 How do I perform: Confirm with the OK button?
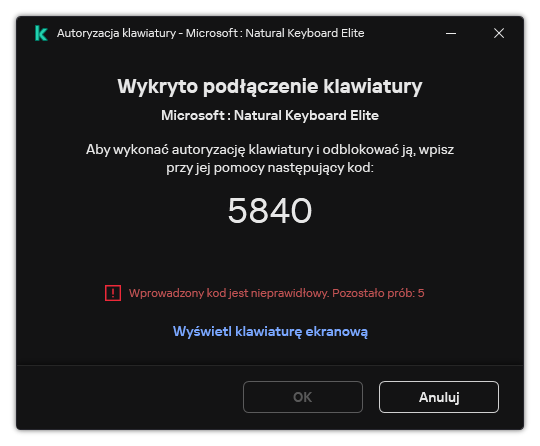(x=303, y=397)
